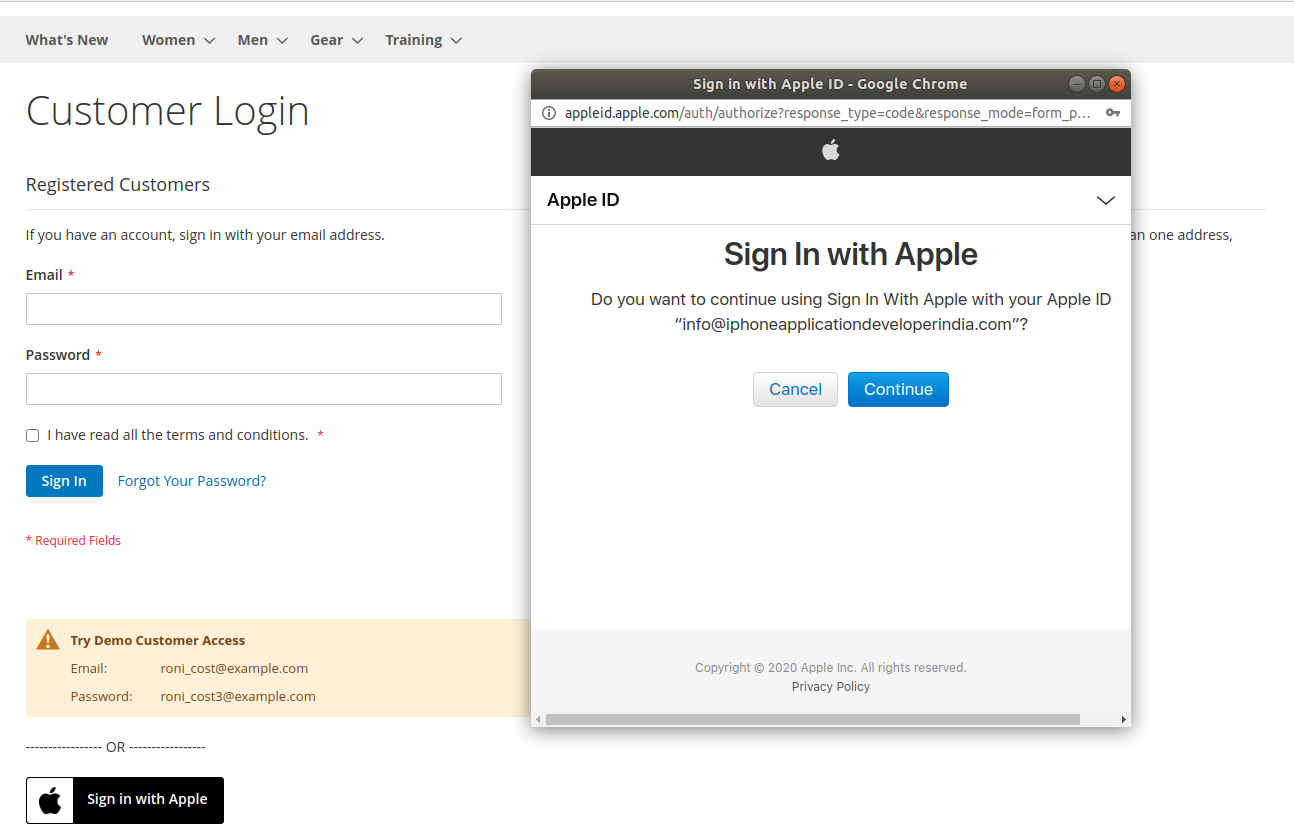Select the What's New menu item
The height and width of the screenshot is (837, 1294).
[x=66, y=39]
